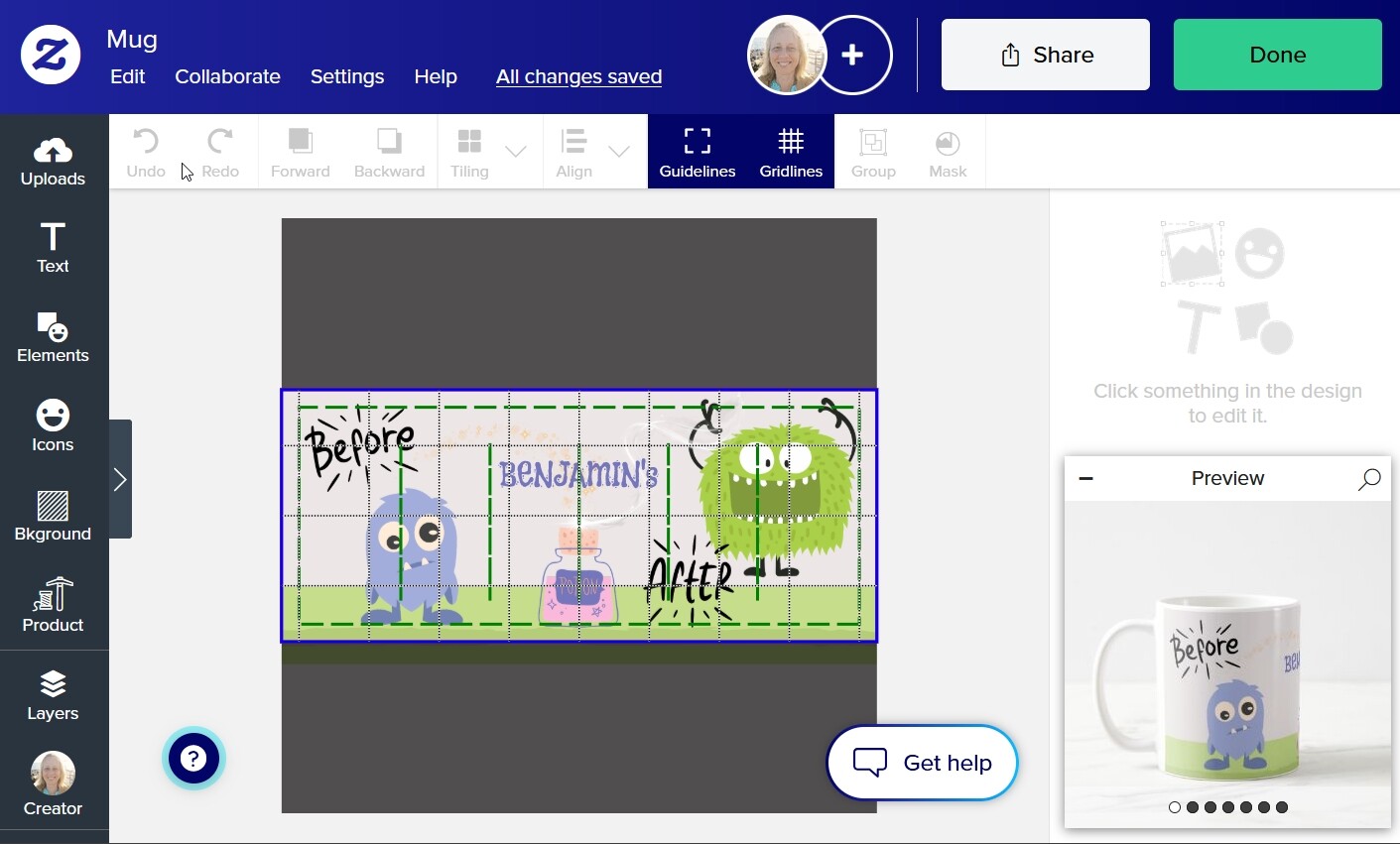Toggle Guidelines off

click(x=698, y=152)
